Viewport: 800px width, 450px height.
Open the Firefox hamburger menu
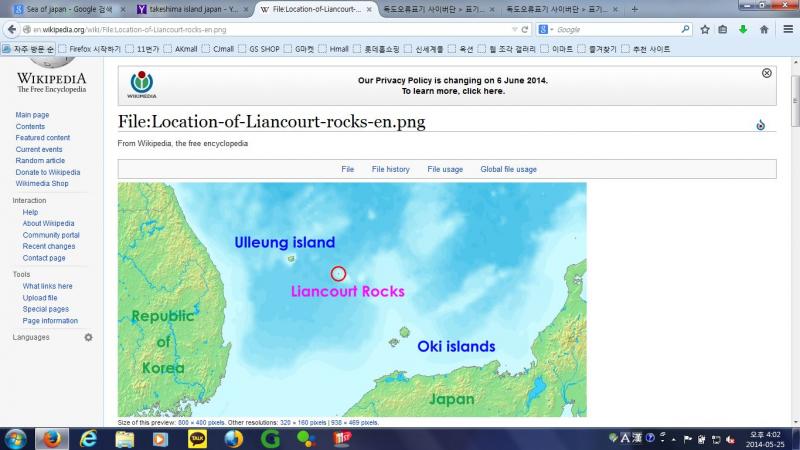coord(788,30)
